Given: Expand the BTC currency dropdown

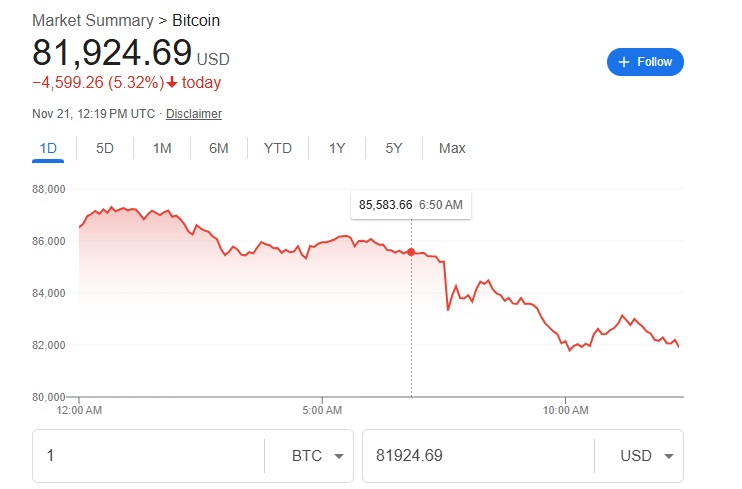Looking at the screenshot, I should (x=318, y=456).
